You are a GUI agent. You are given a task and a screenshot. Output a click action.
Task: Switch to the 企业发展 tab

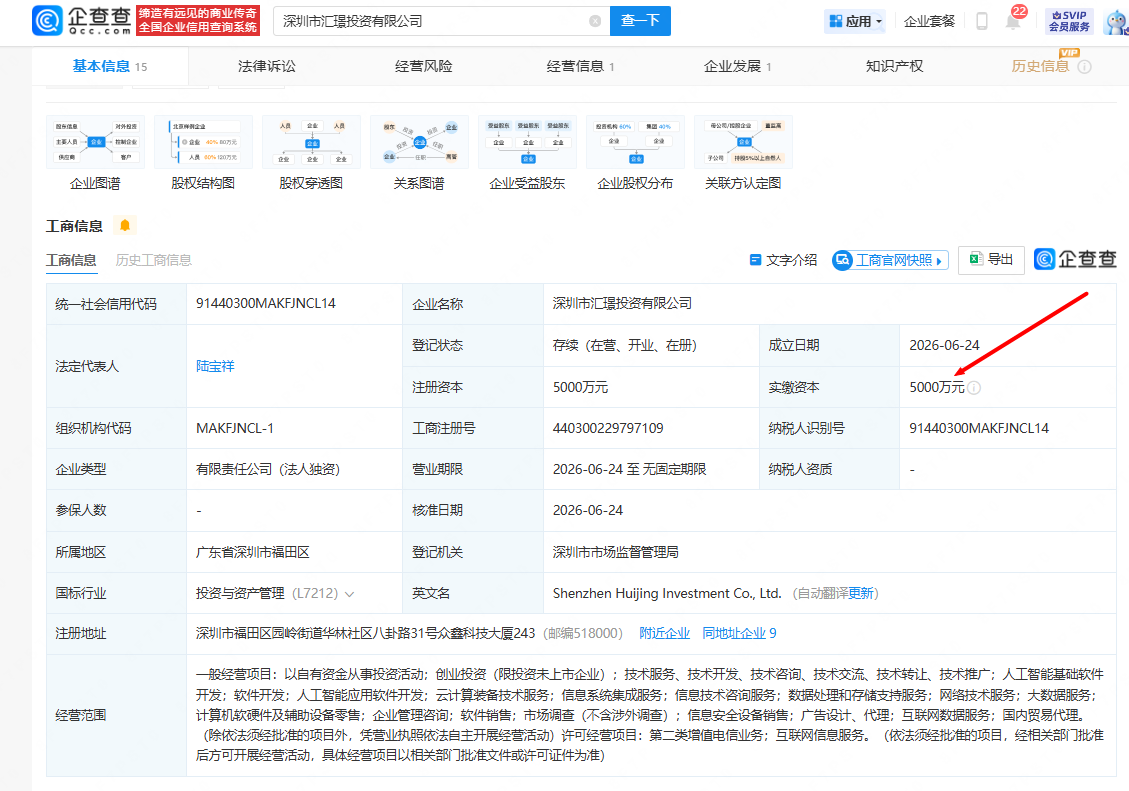[737, 66]
